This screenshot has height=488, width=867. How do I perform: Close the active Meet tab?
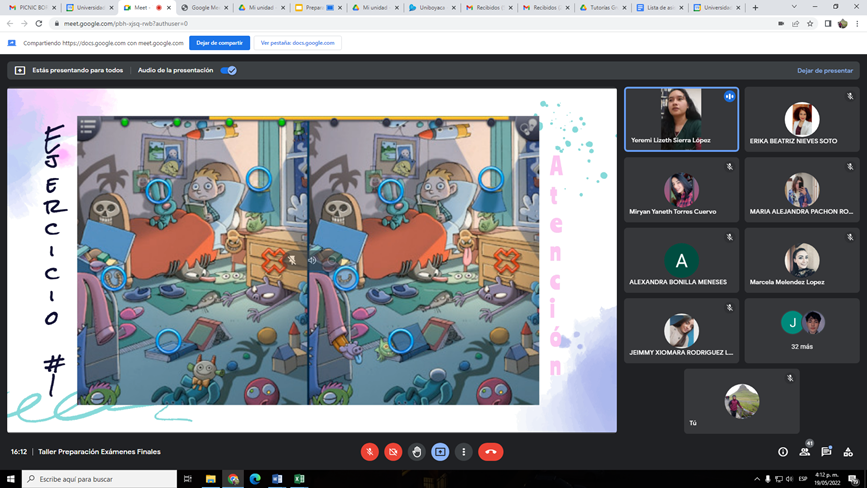(169, 8)
